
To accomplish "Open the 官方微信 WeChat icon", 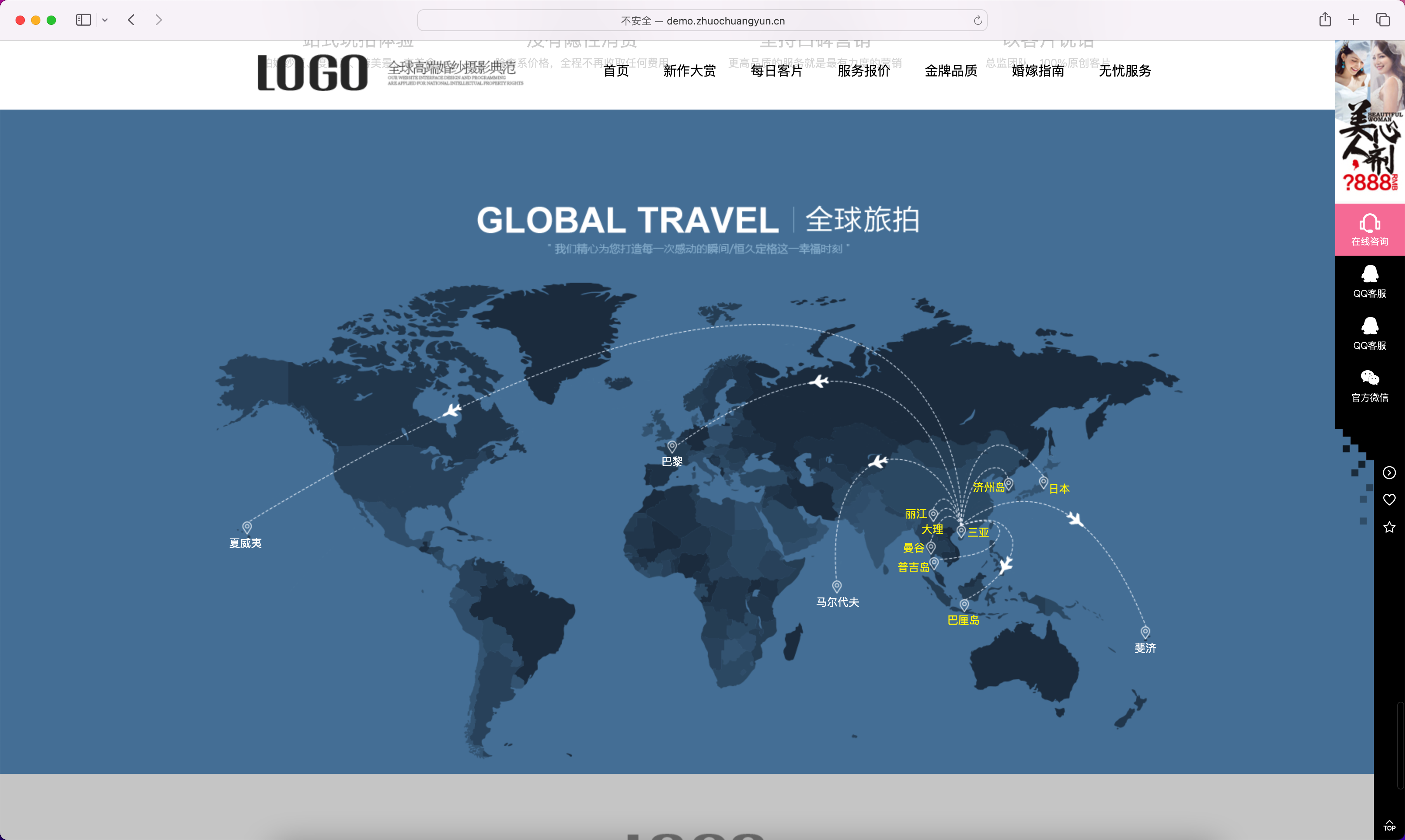I will tap(1369, 378).
